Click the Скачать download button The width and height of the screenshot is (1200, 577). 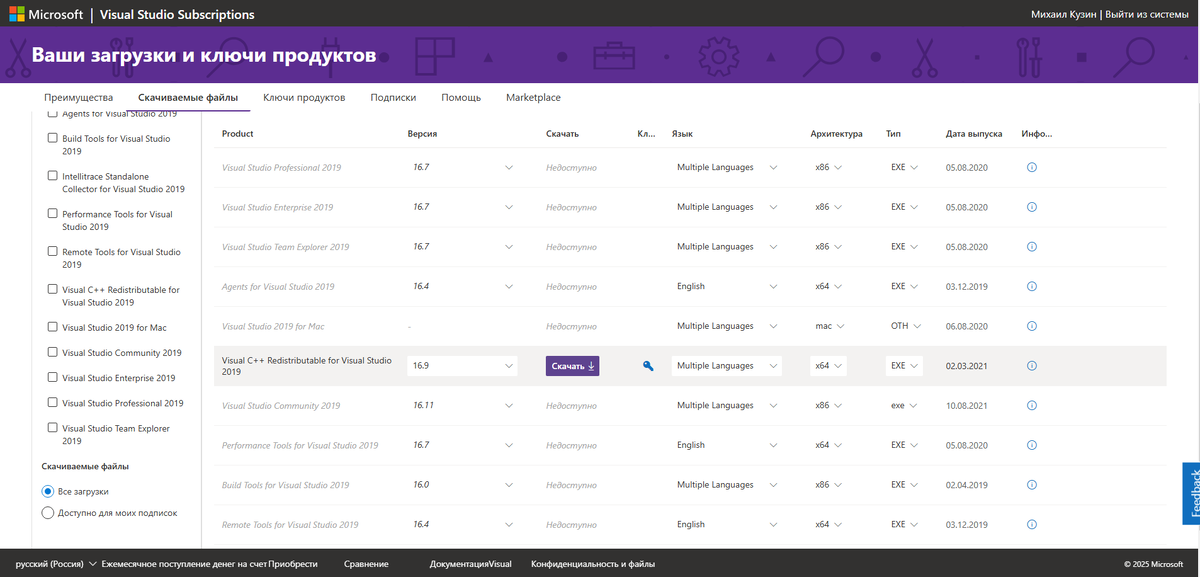coord(572,366)
